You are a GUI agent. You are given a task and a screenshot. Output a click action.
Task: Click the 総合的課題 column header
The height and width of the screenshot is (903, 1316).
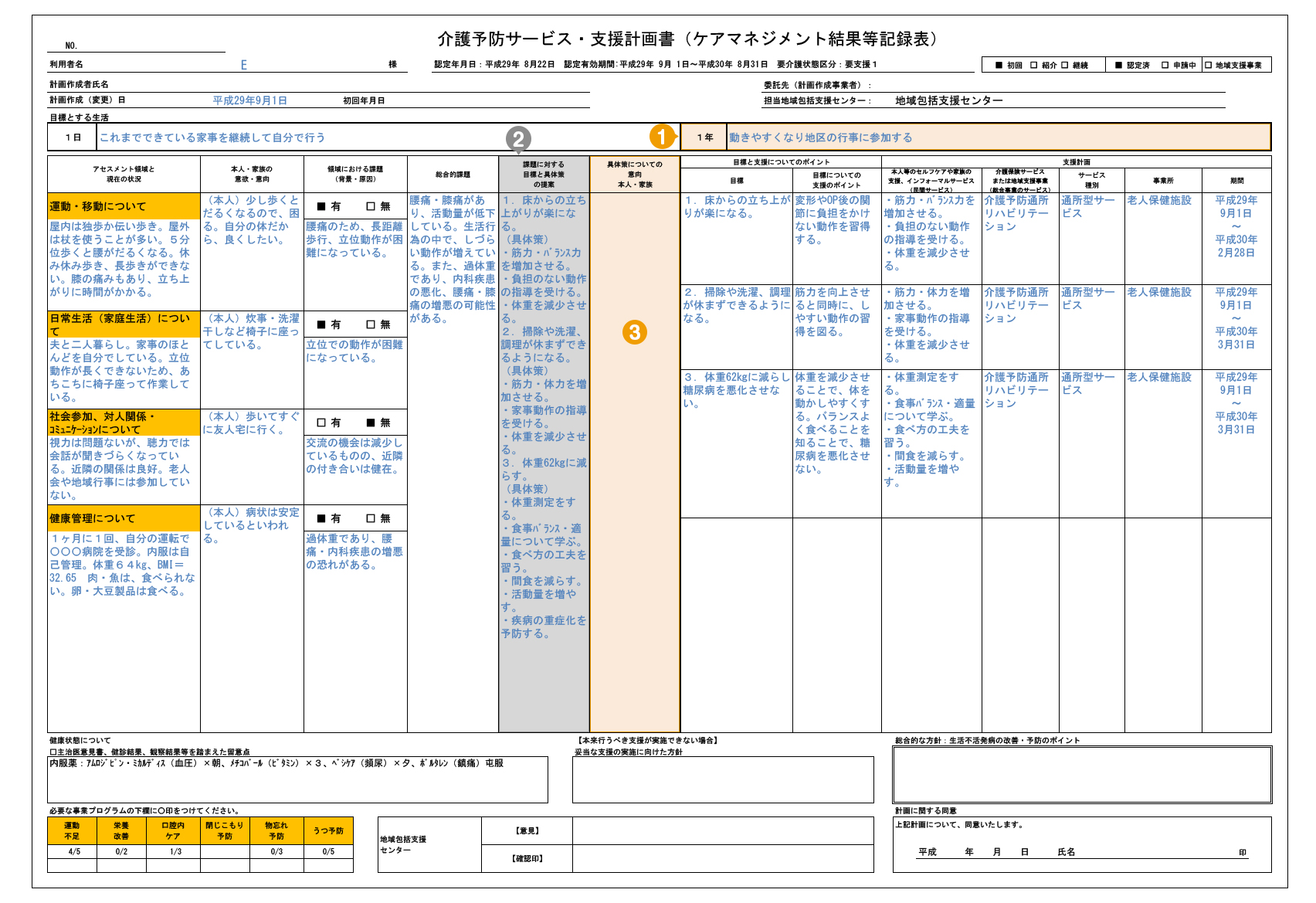[x=453, y=175]
